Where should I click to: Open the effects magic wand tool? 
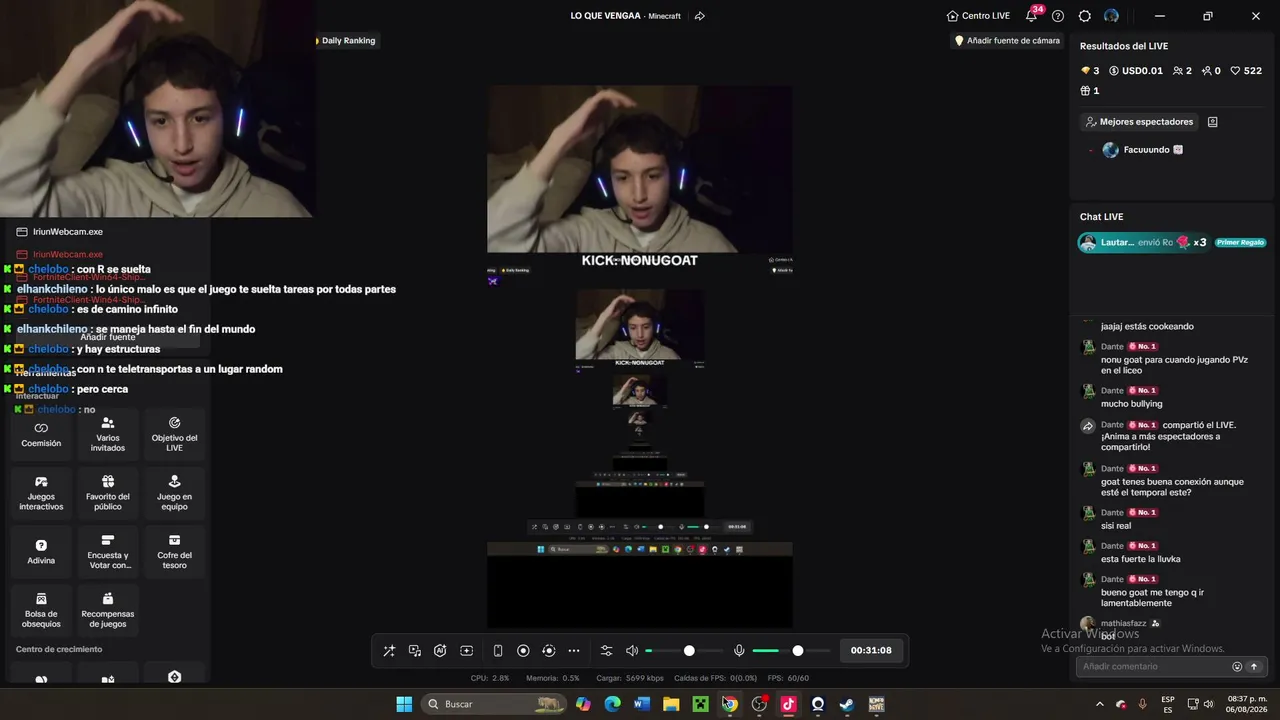tap(389, 651)
